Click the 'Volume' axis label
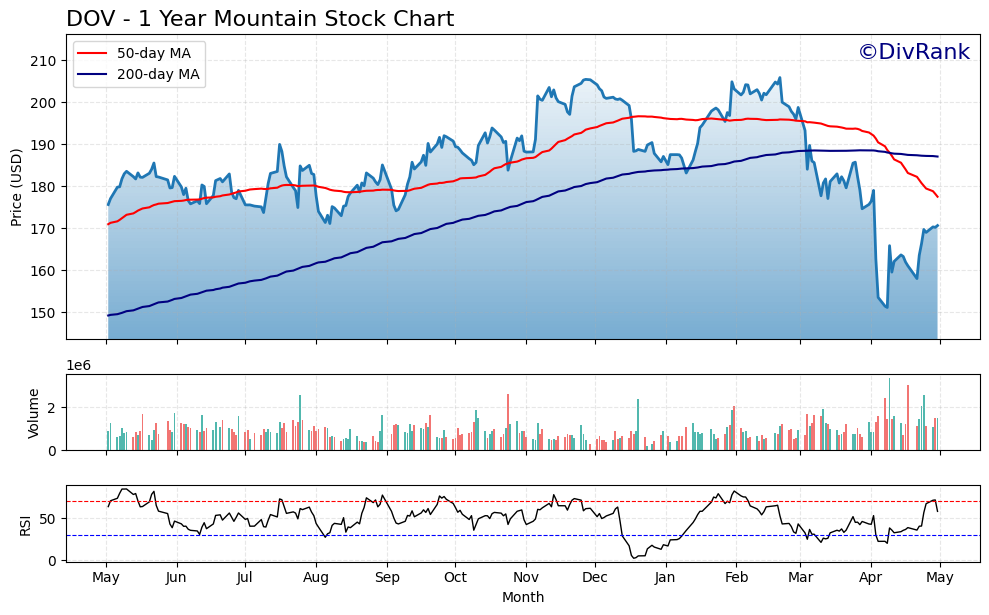The width and height of the screenshot is (989, 615). 33,413
